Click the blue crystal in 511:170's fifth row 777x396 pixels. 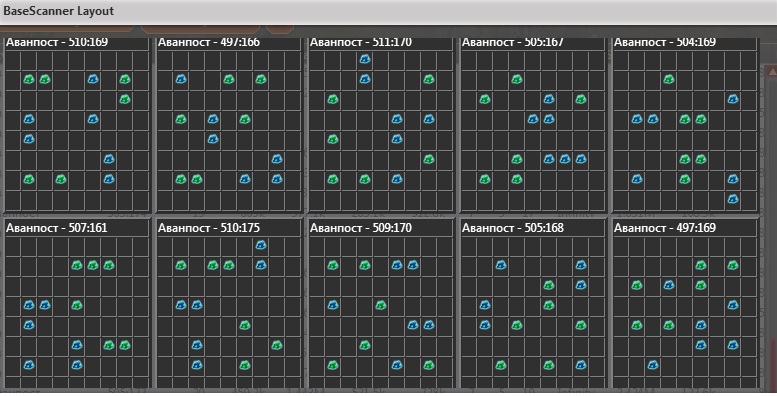pyautogui.click(x=397, y=139)
